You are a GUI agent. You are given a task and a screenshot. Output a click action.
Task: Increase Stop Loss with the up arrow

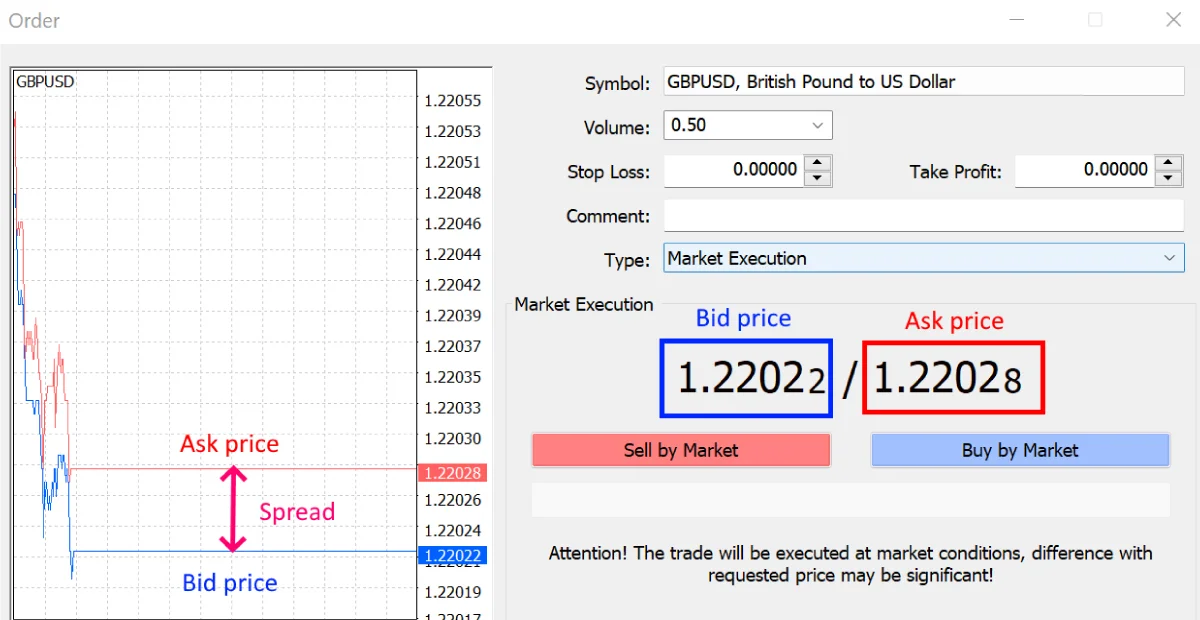pyautogui.click(x=818, y=164)
